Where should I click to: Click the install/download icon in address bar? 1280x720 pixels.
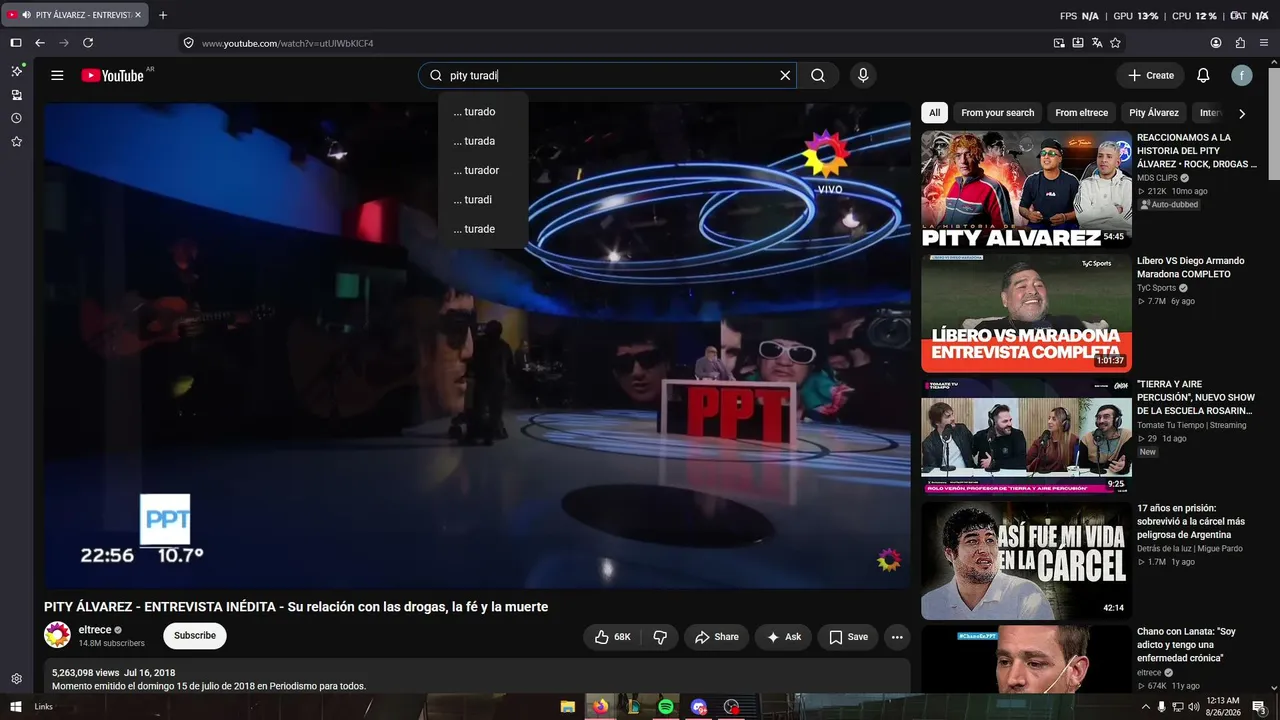coord(1078,43)
